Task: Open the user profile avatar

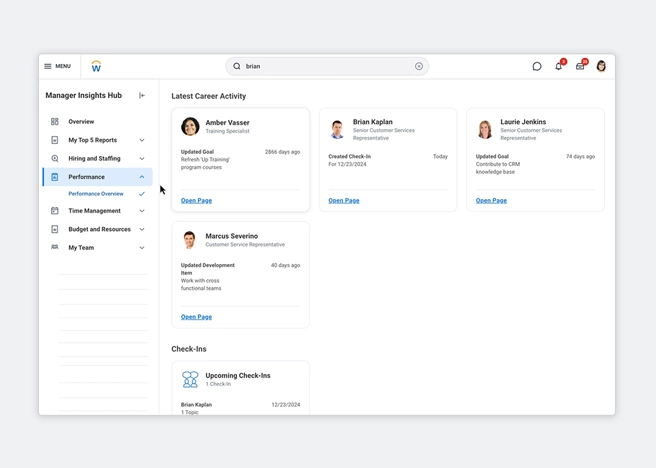Action: point(601,66)
